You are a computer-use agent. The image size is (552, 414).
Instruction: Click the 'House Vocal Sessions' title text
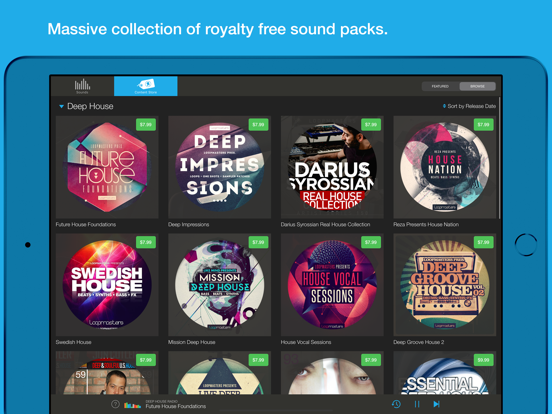pyautogui.click(x=306, y=342)
